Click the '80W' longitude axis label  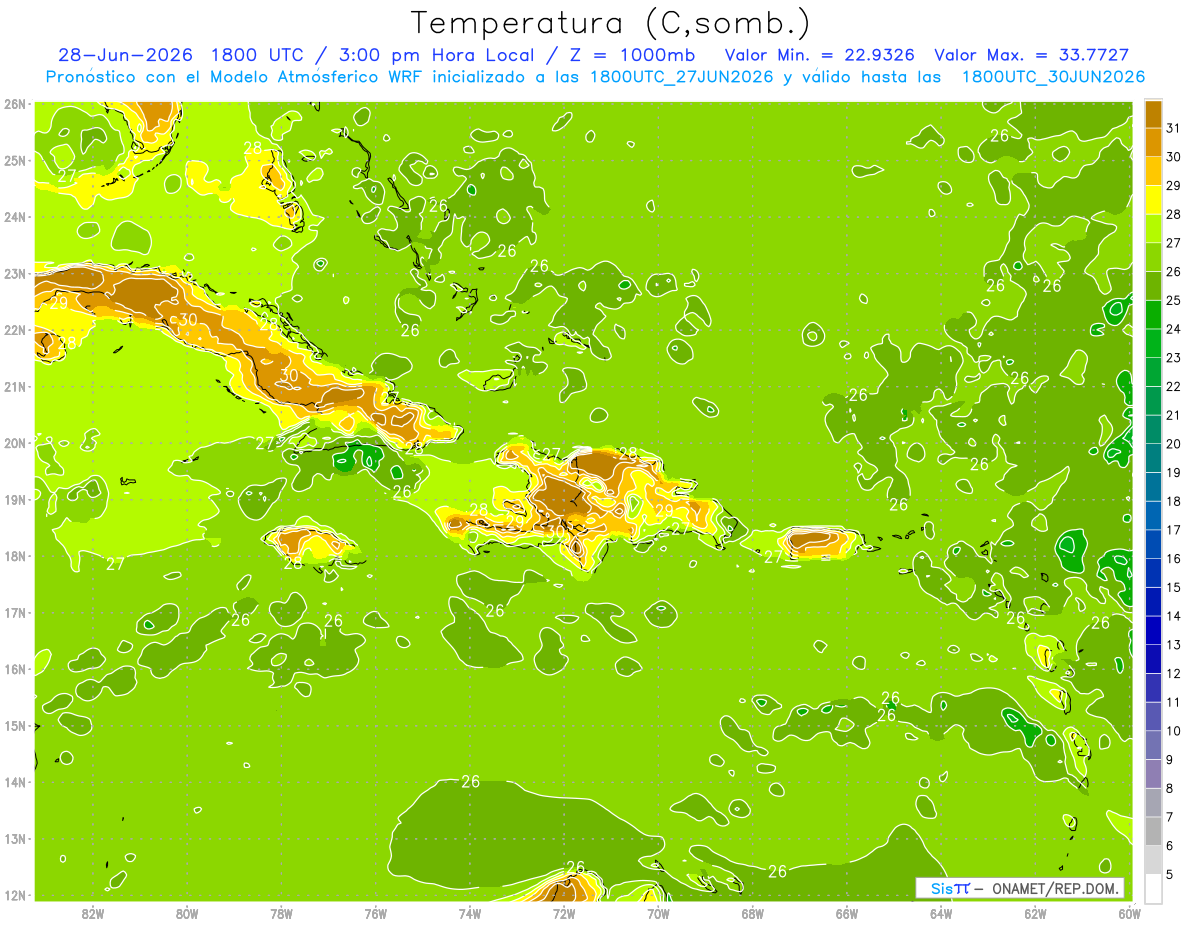tap(187, 912)
